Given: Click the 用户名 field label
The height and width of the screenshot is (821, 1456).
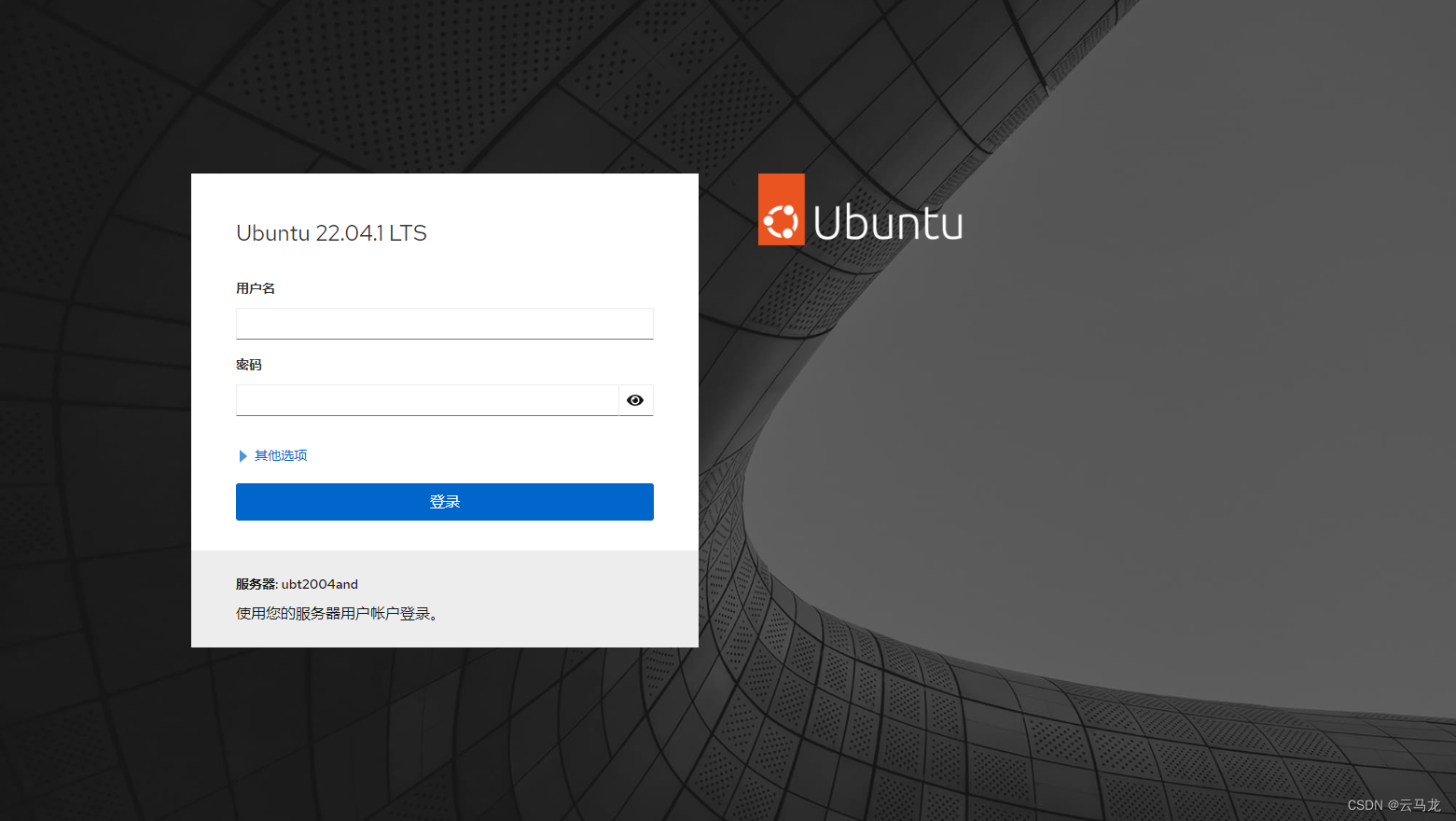Looking at the screenshot, I should point(256,287).
